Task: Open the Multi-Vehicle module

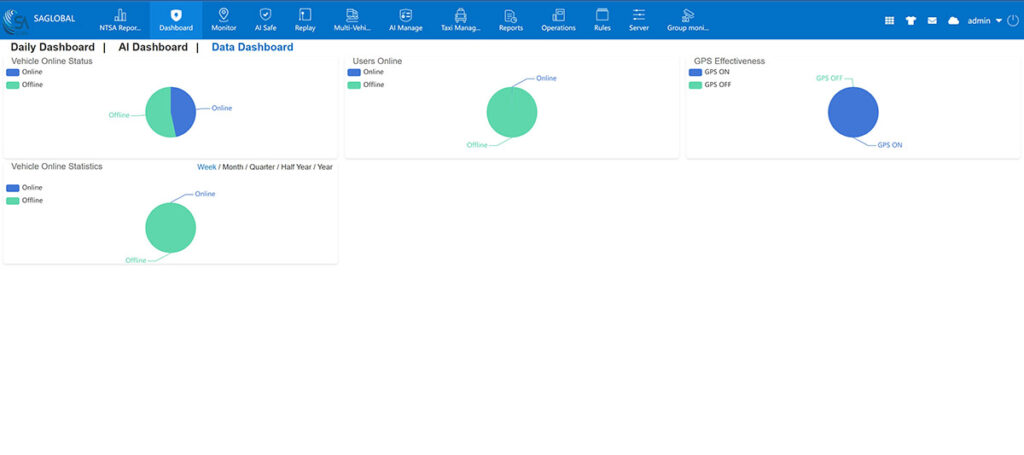Action: pyautogui.click(x=352, y=20)
